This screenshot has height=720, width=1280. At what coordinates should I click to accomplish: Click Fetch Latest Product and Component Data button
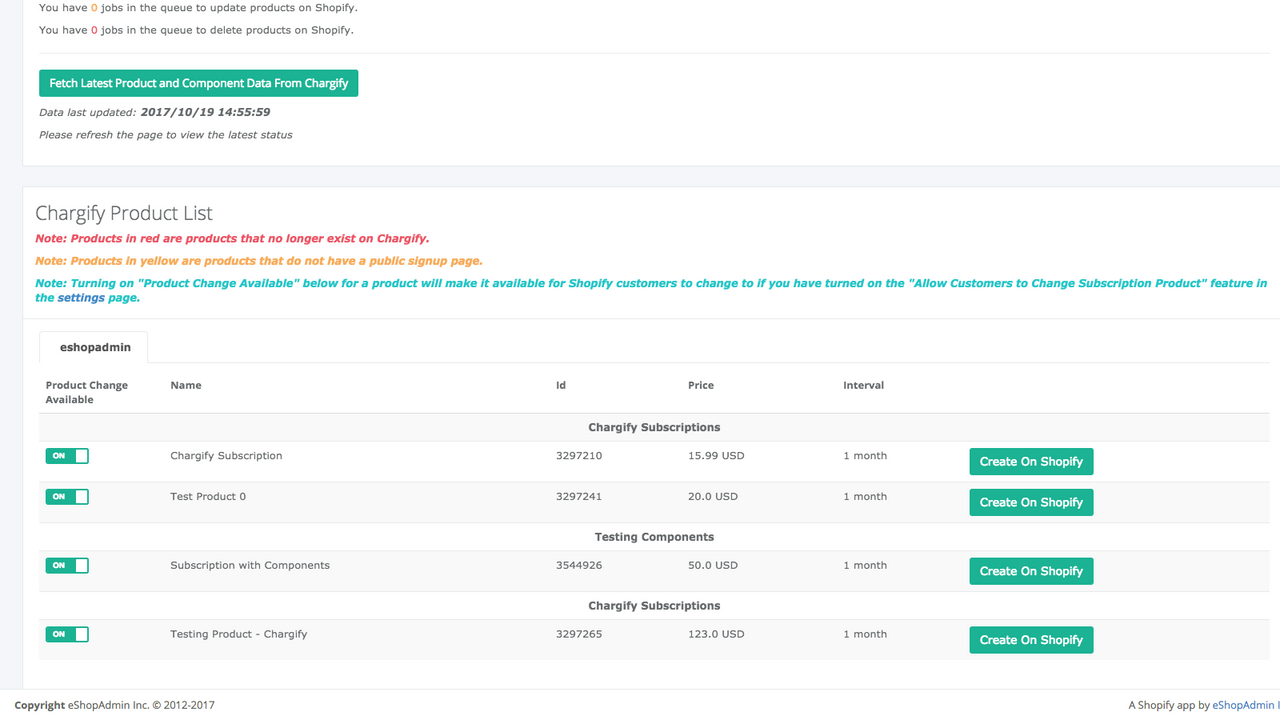pos(198,83)
